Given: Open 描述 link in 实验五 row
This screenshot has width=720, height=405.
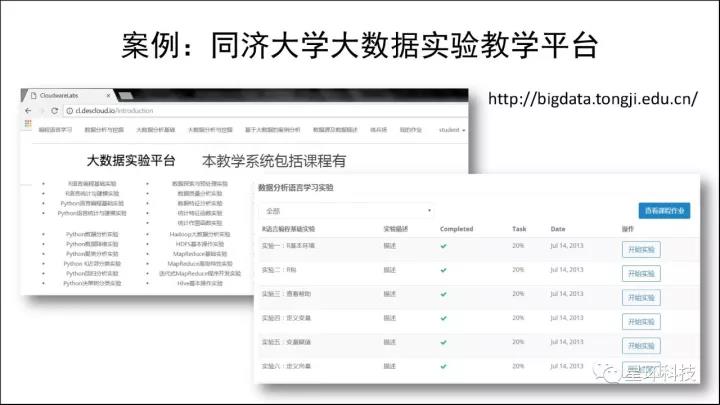Looking at the screenshot, I should coord(389,342).
